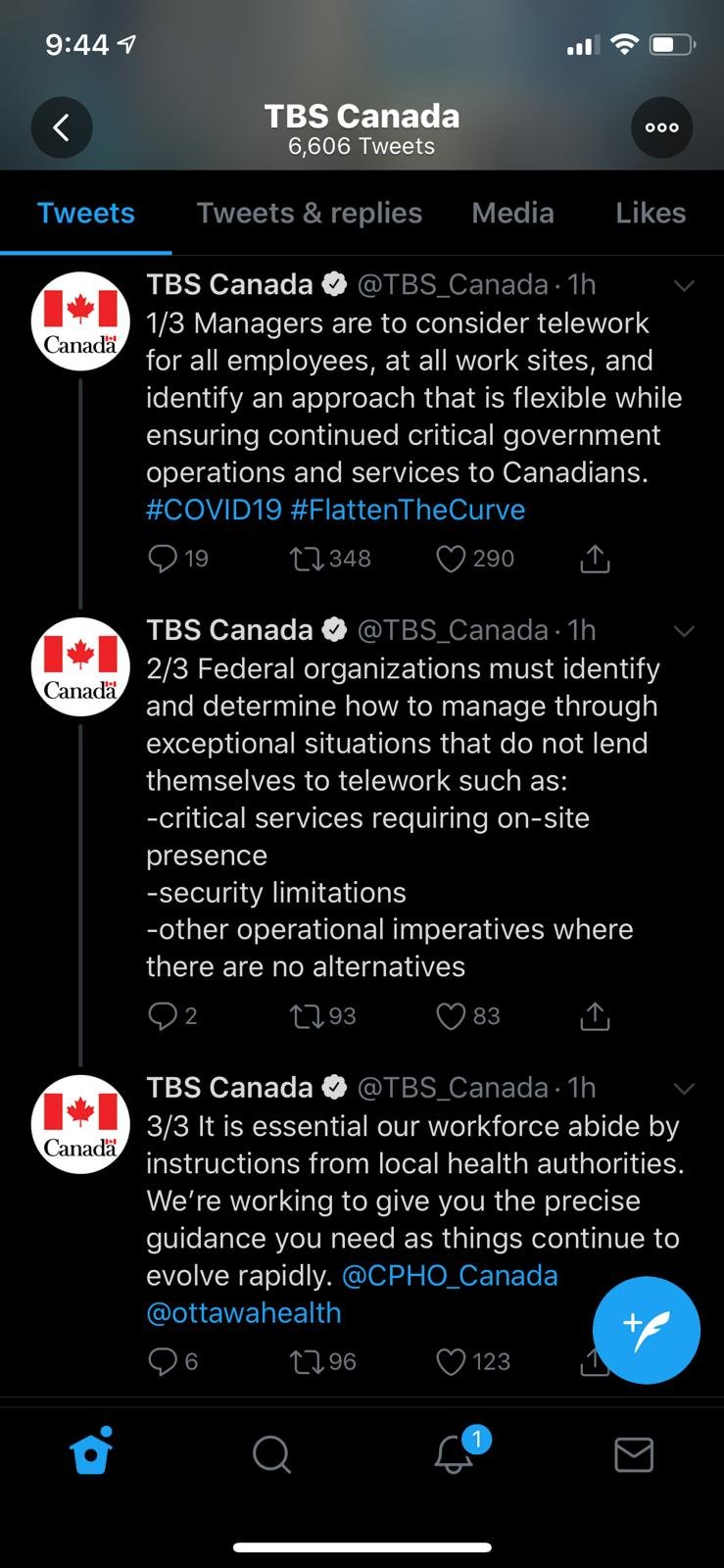This screenshot has width=724, height=1568.
Task: Expand the chevron on the 1/3 tweet
Action: 684,285
